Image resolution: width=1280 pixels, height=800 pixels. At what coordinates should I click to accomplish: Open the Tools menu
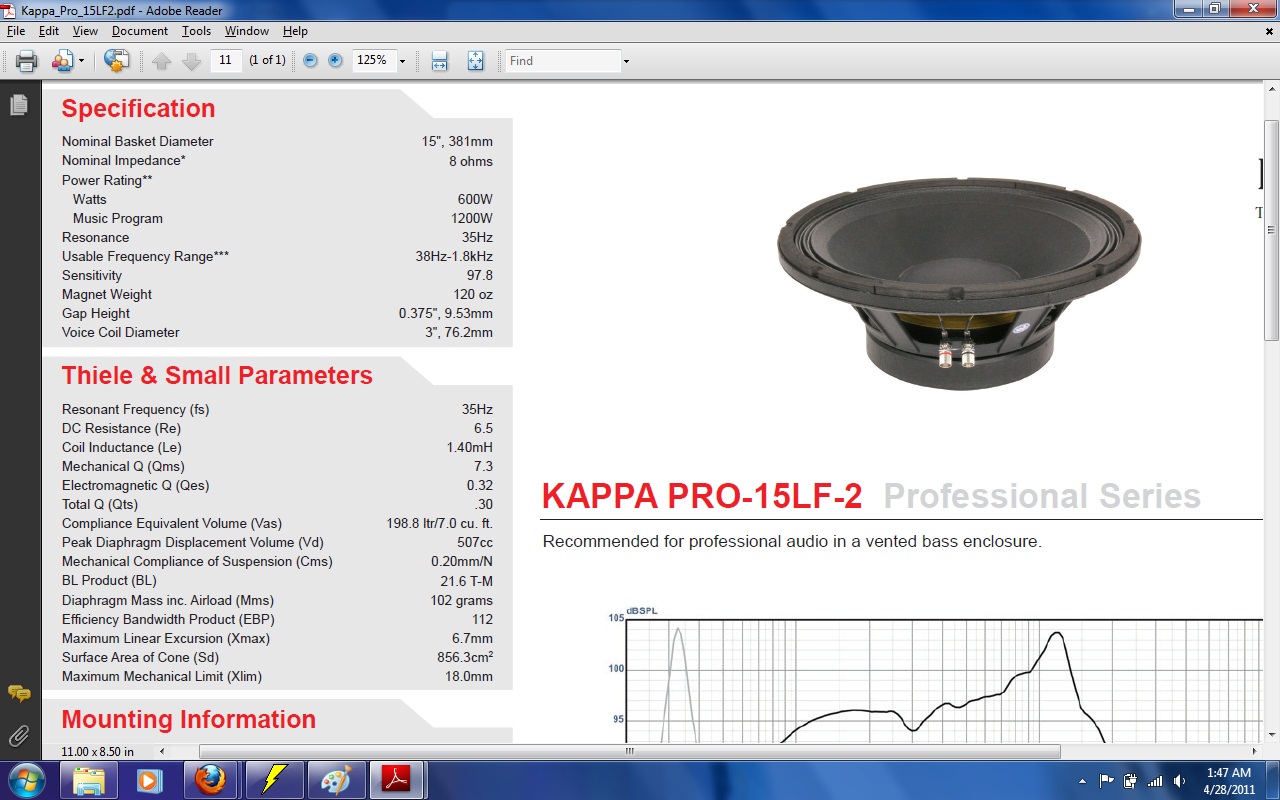tap(196, 31)
